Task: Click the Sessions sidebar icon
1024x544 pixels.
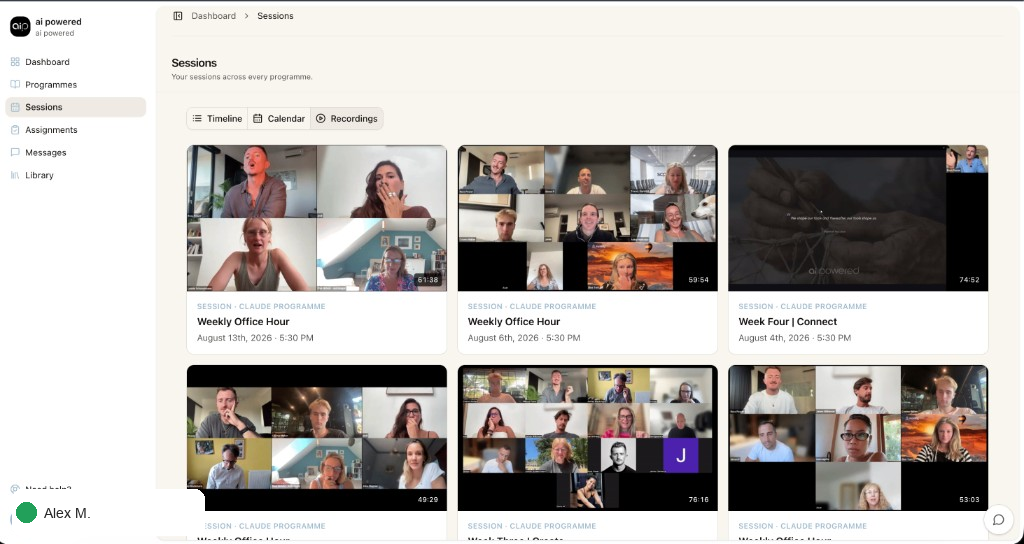Action: tap(15, 107)
